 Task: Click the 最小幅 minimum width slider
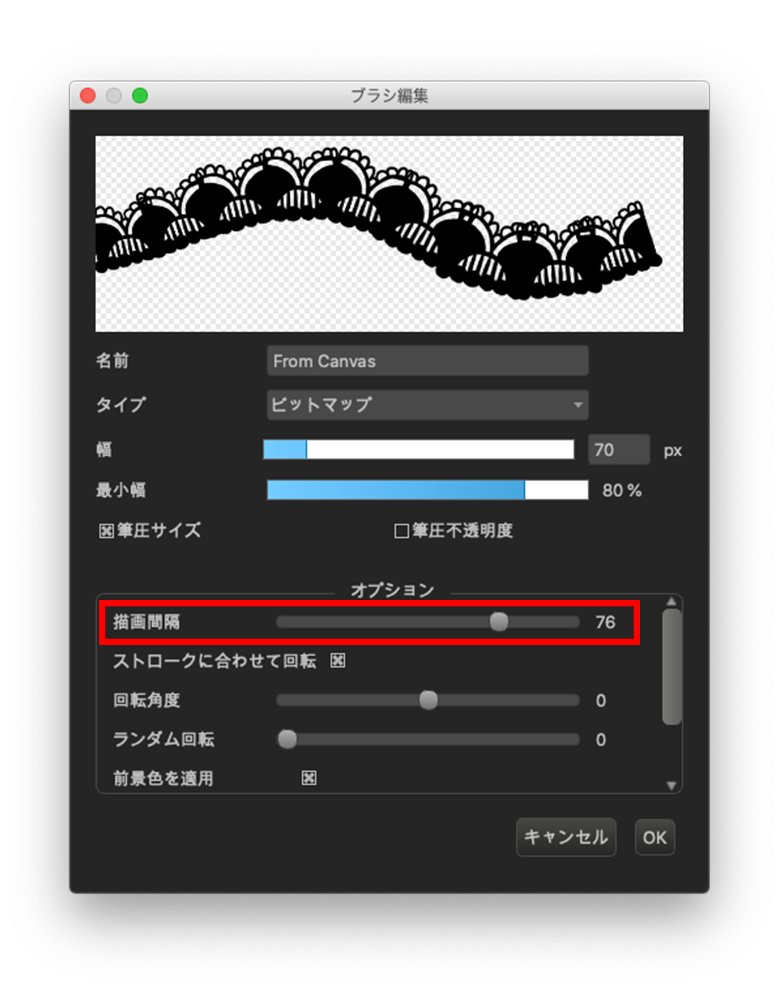pos(427,491)
